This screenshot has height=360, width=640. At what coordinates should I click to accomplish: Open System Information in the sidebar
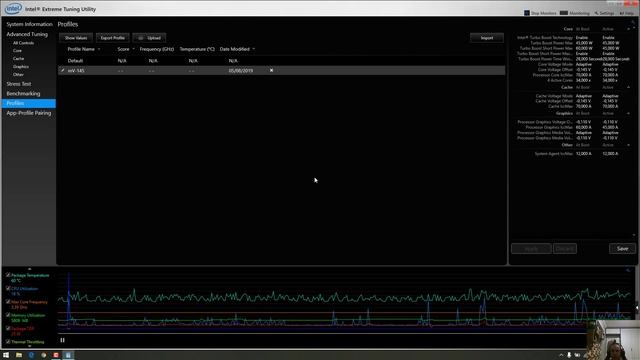29,24
